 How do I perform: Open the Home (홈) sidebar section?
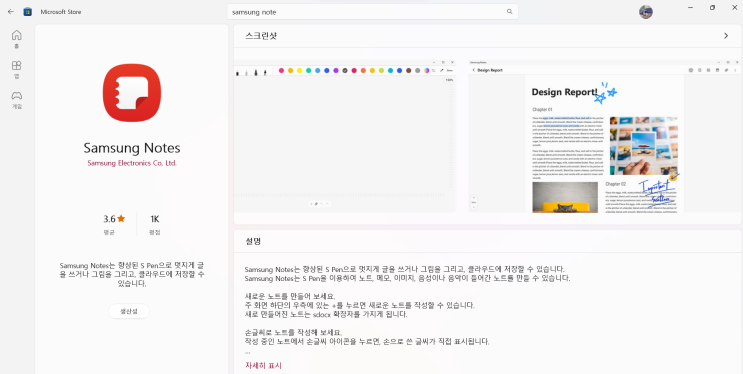click(x=17, y=39)
